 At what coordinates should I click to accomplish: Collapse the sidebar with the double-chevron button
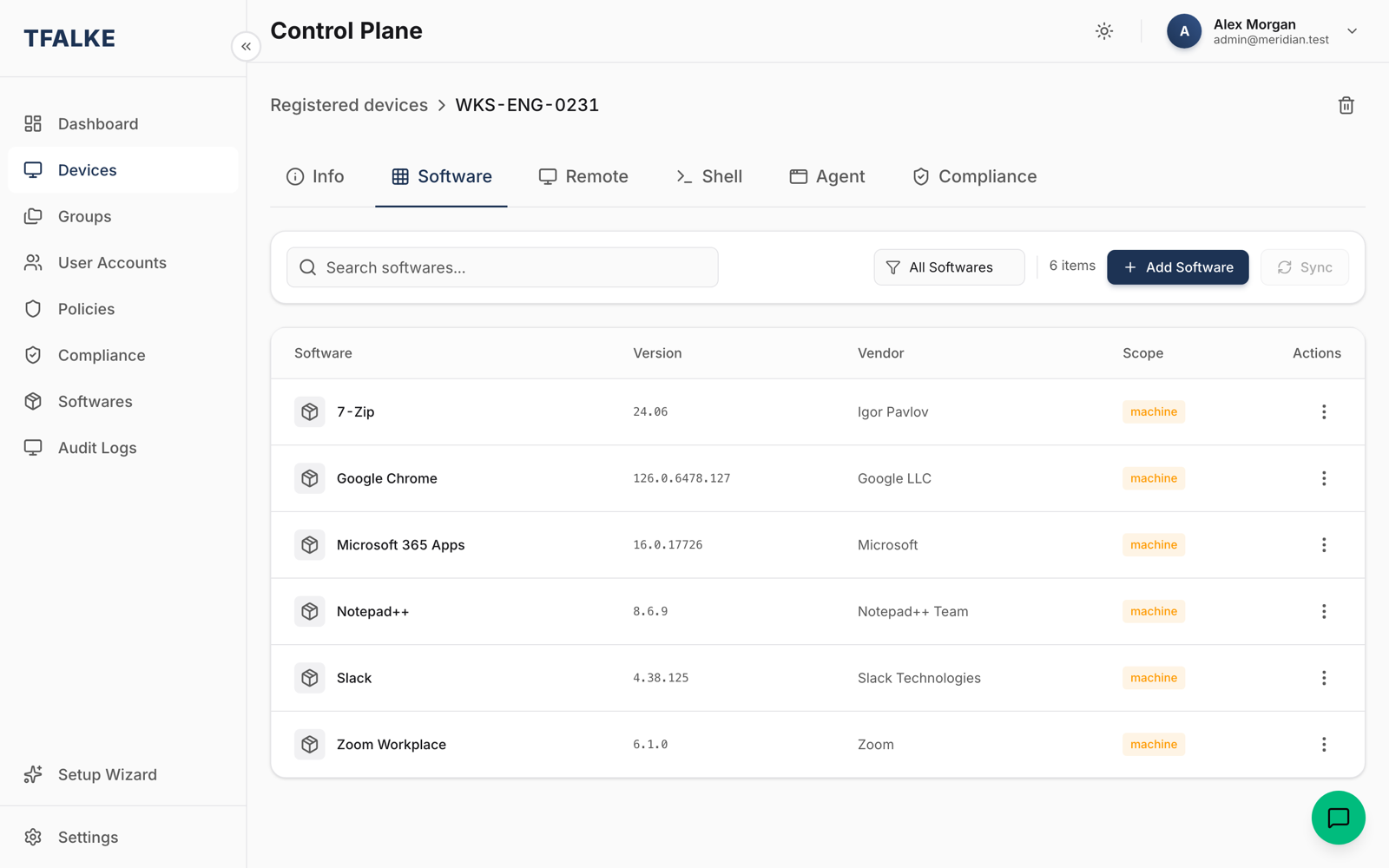click(x=247, y=46)
